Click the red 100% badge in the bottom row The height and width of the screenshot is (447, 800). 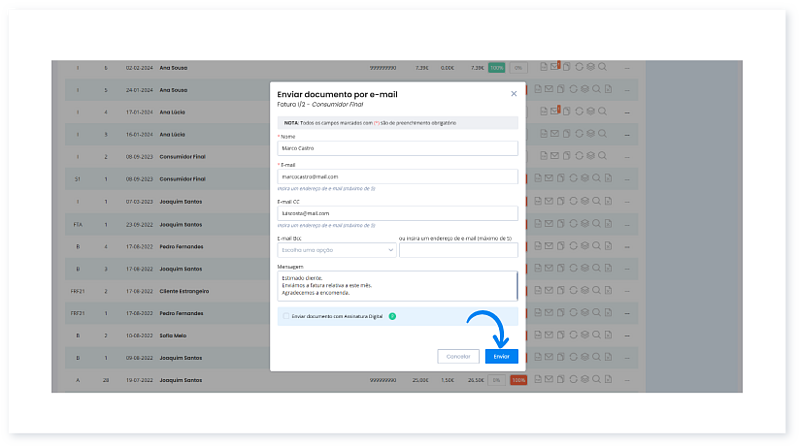(x=518, y=380)
